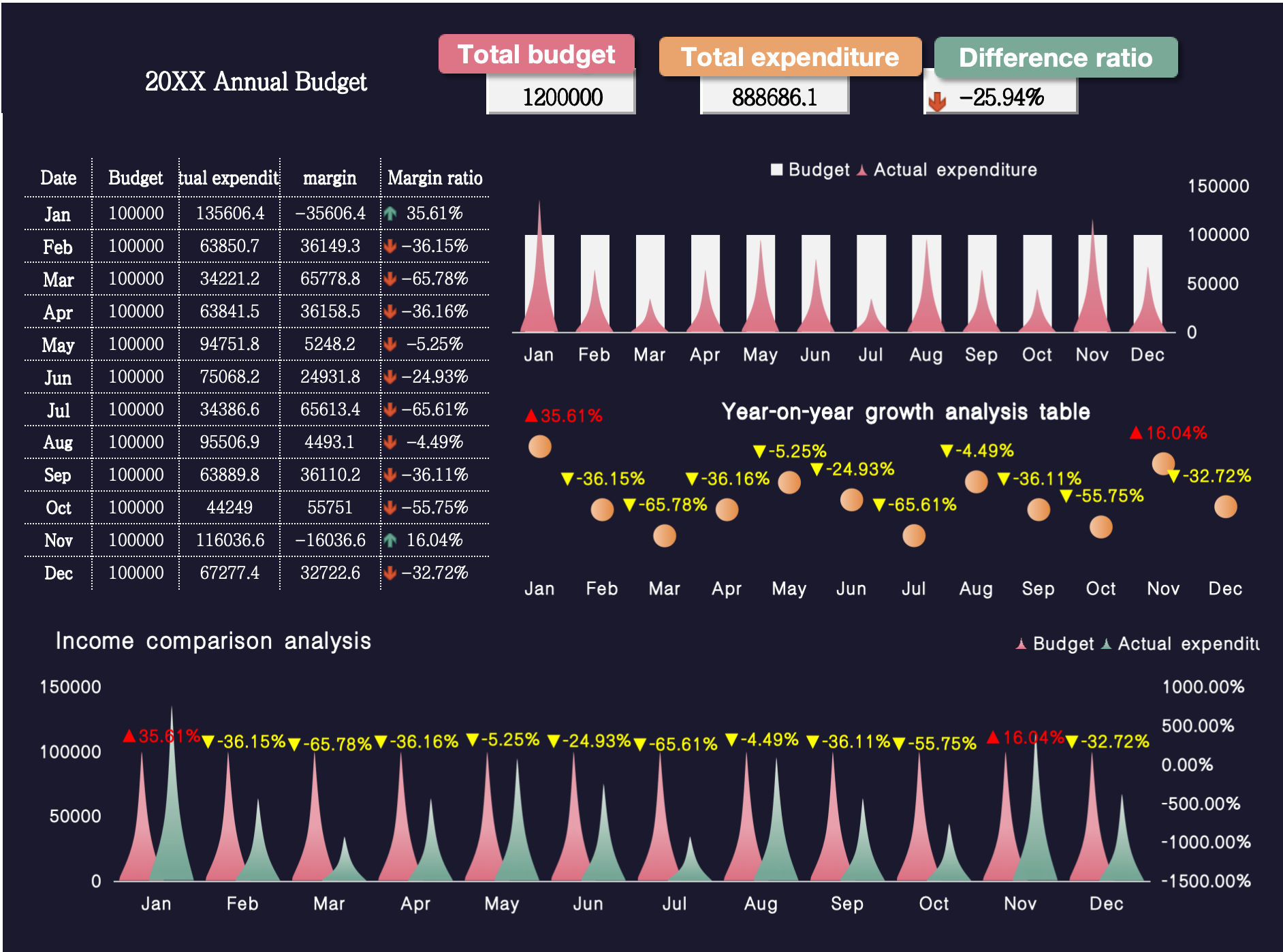Click the Jan orange dot in growth chart

click(x=540, y=447)
